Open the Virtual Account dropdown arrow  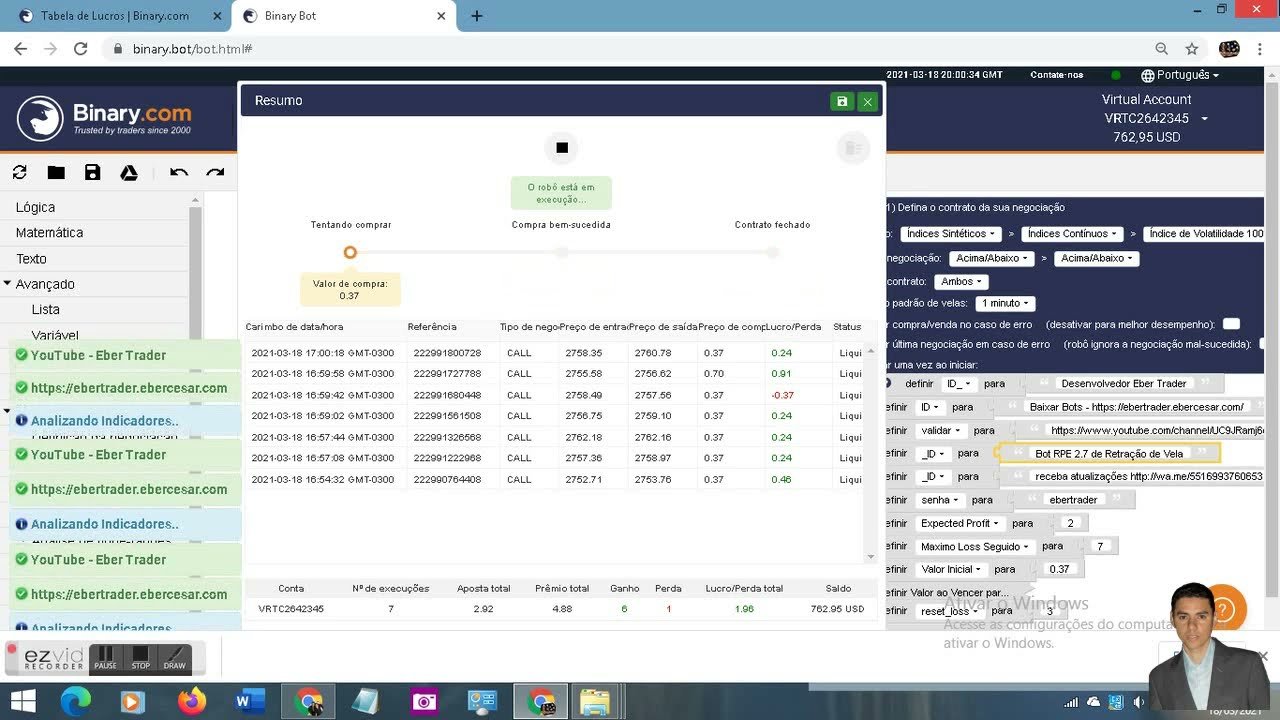(x=1204, y=119)
